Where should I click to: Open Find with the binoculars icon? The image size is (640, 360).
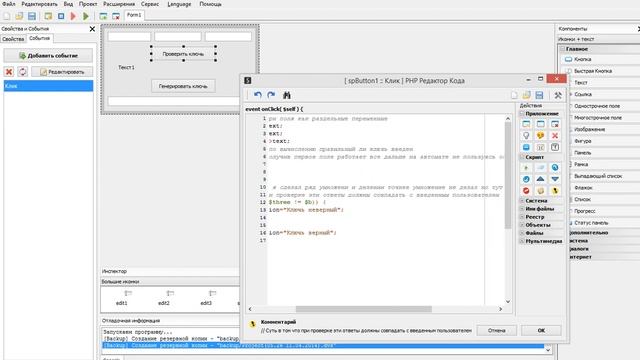click(x=287, y=95)
